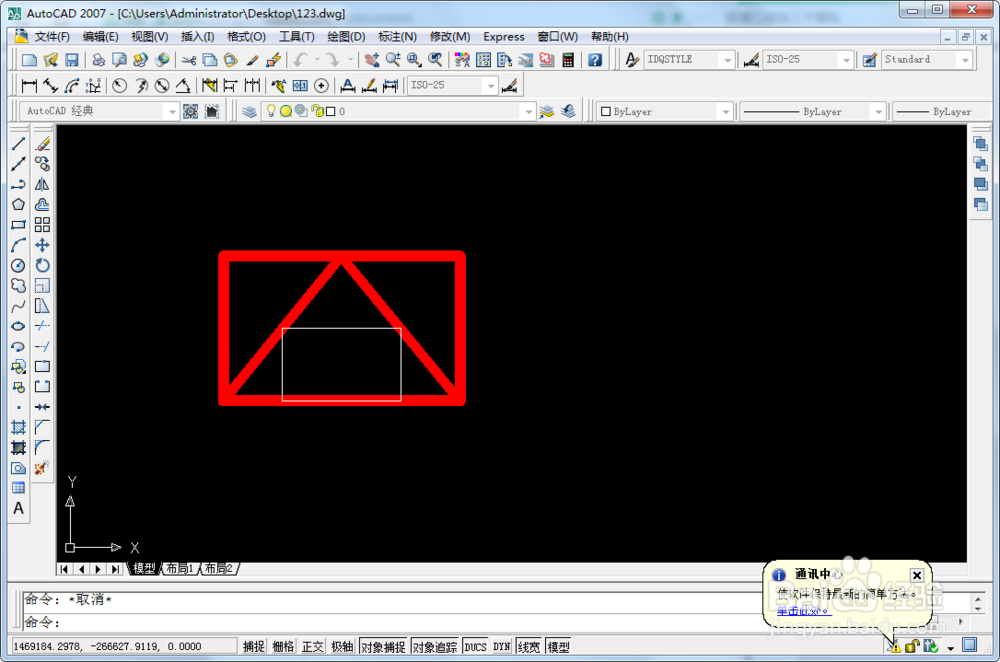The height and width of the screenshot is (662, 1000).
Task: Open the 绘图(D) menu
Action: tap(346, 37)
